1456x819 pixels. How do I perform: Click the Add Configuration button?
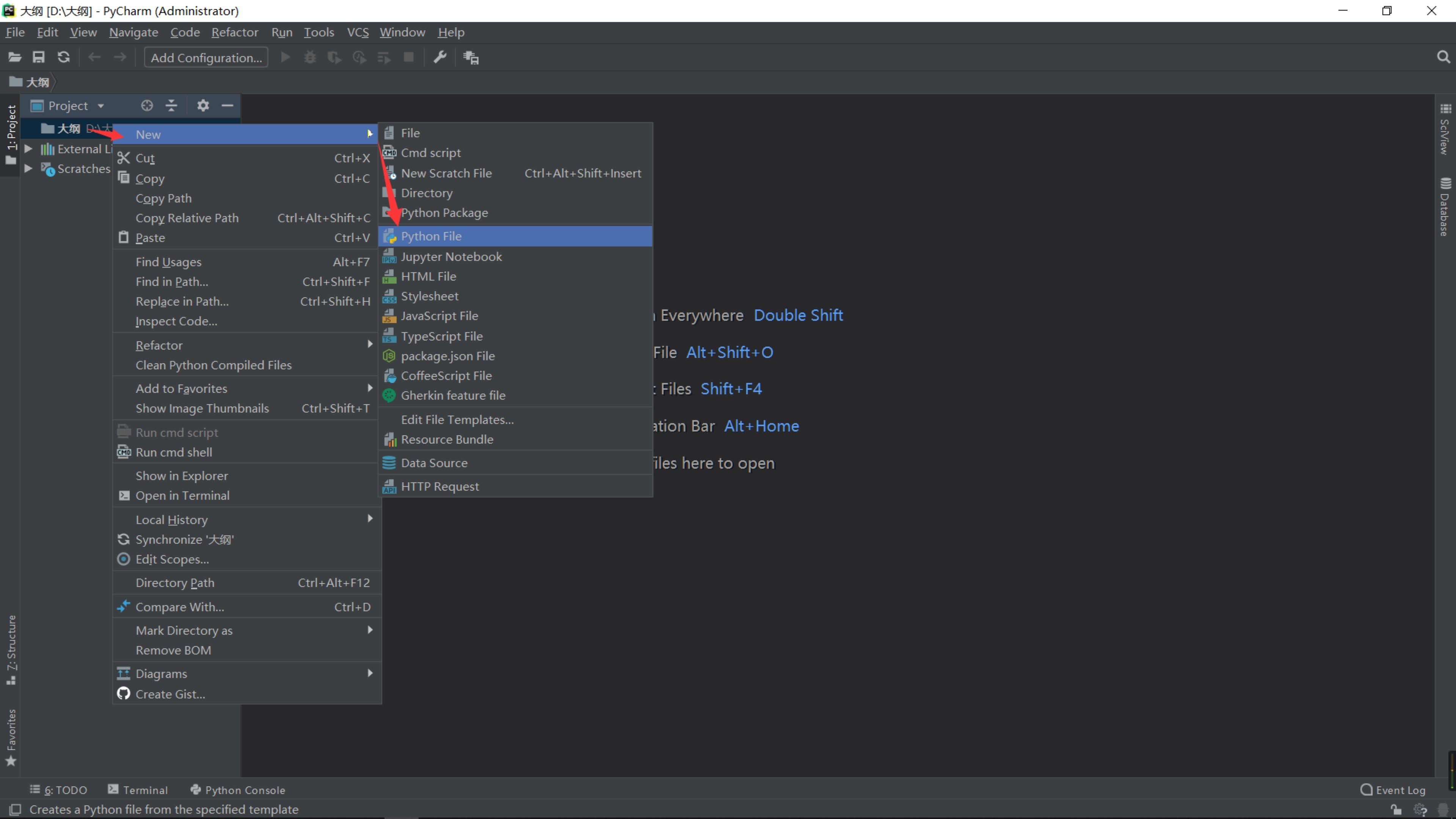coord(206,57)
